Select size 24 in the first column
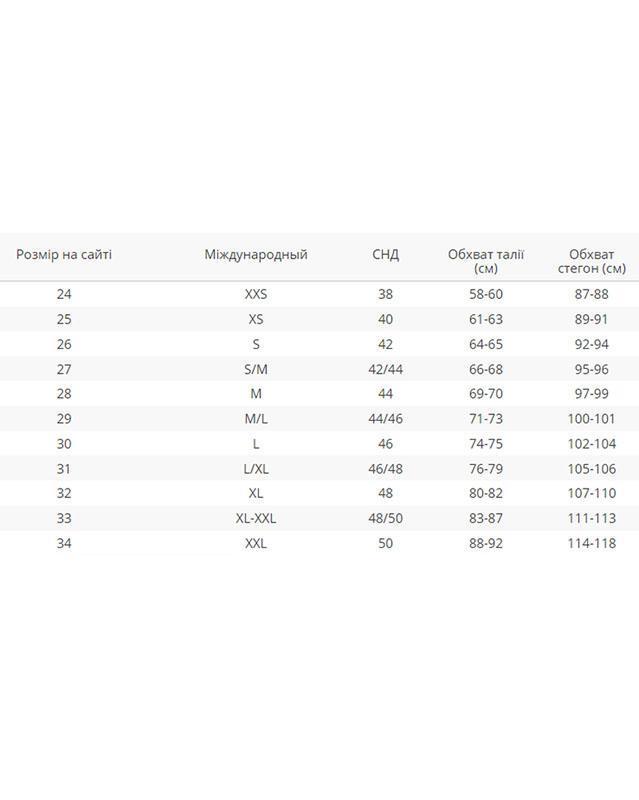Viewport: 639px width, 800px height. 64,294
